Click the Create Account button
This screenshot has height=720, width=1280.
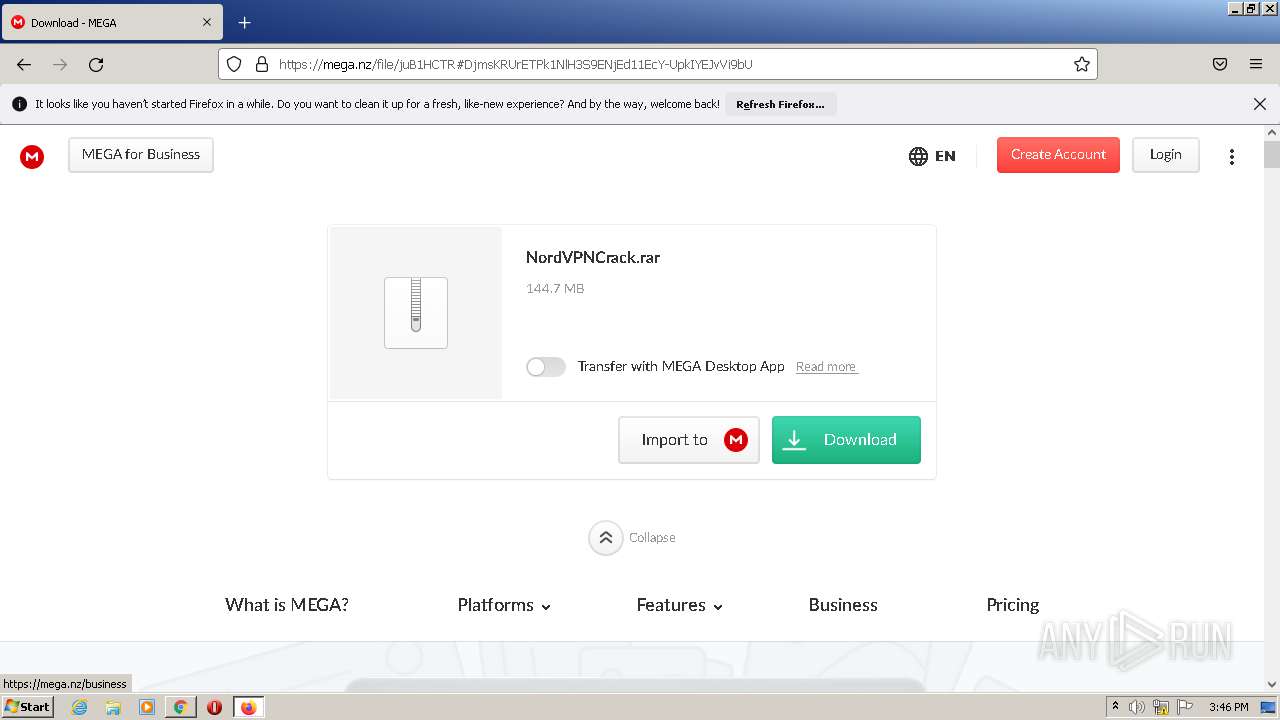click(1058, 155)
